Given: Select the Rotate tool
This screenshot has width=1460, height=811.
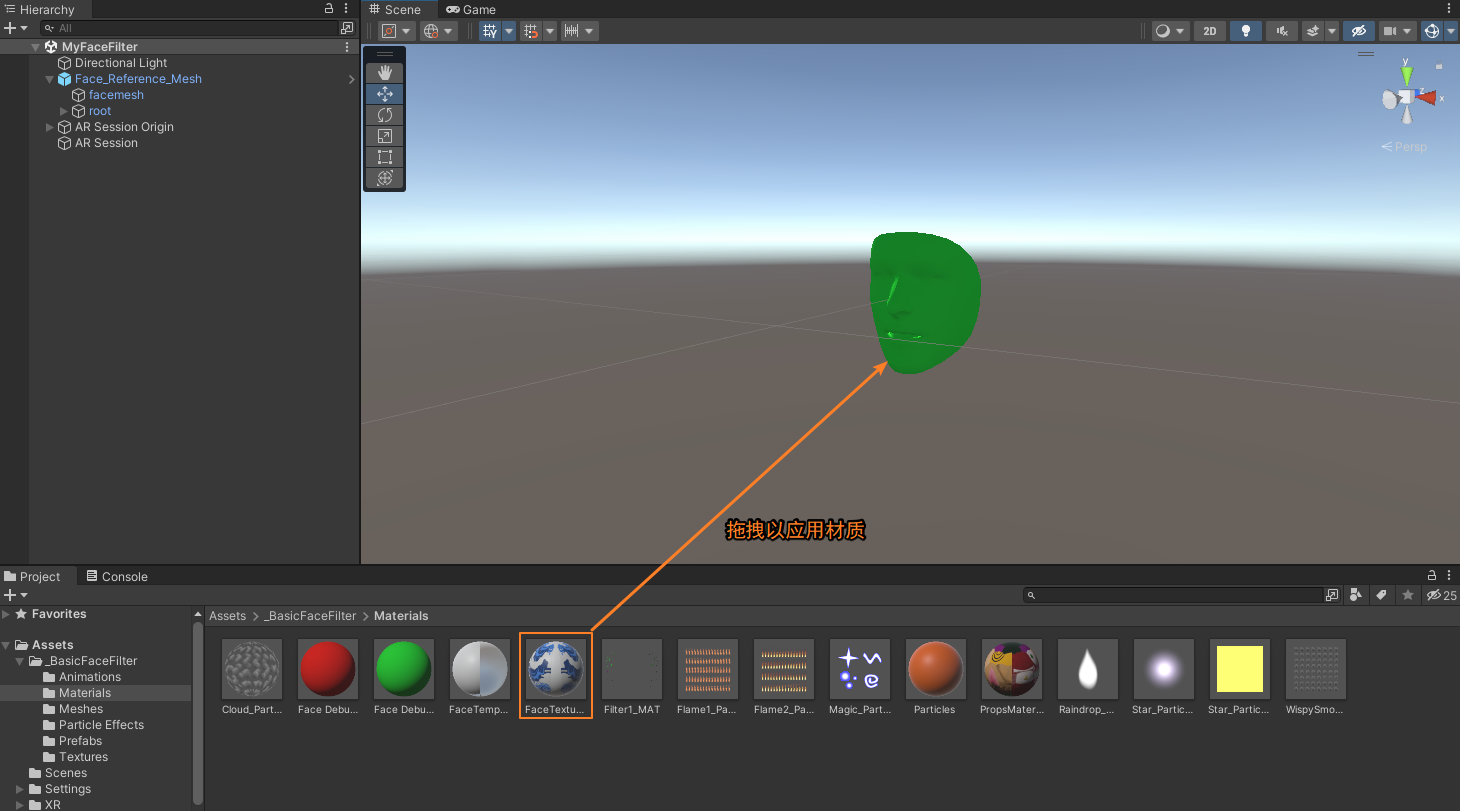Looking at the screenshot, I should [385, 115].
